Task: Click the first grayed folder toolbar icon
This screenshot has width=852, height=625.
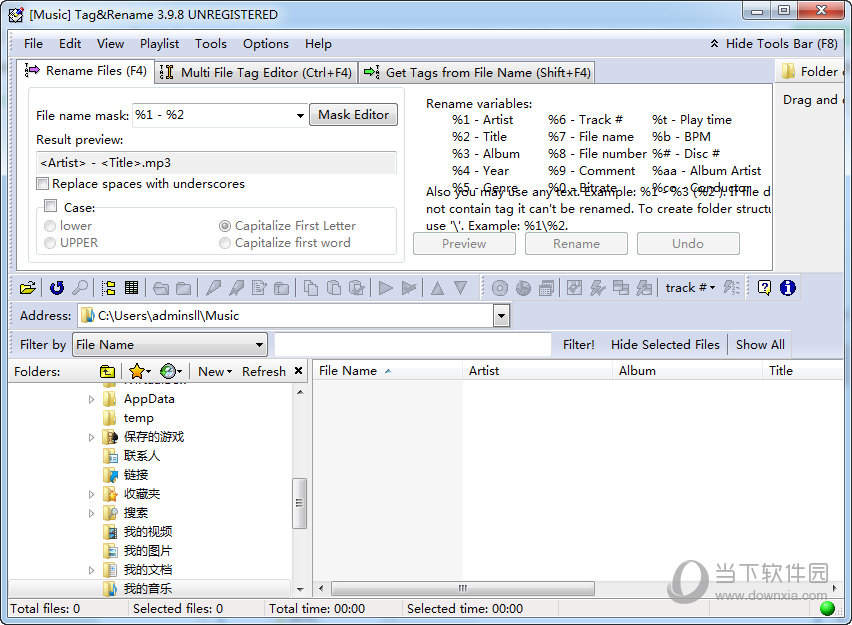Action: [x=161, y=288]
